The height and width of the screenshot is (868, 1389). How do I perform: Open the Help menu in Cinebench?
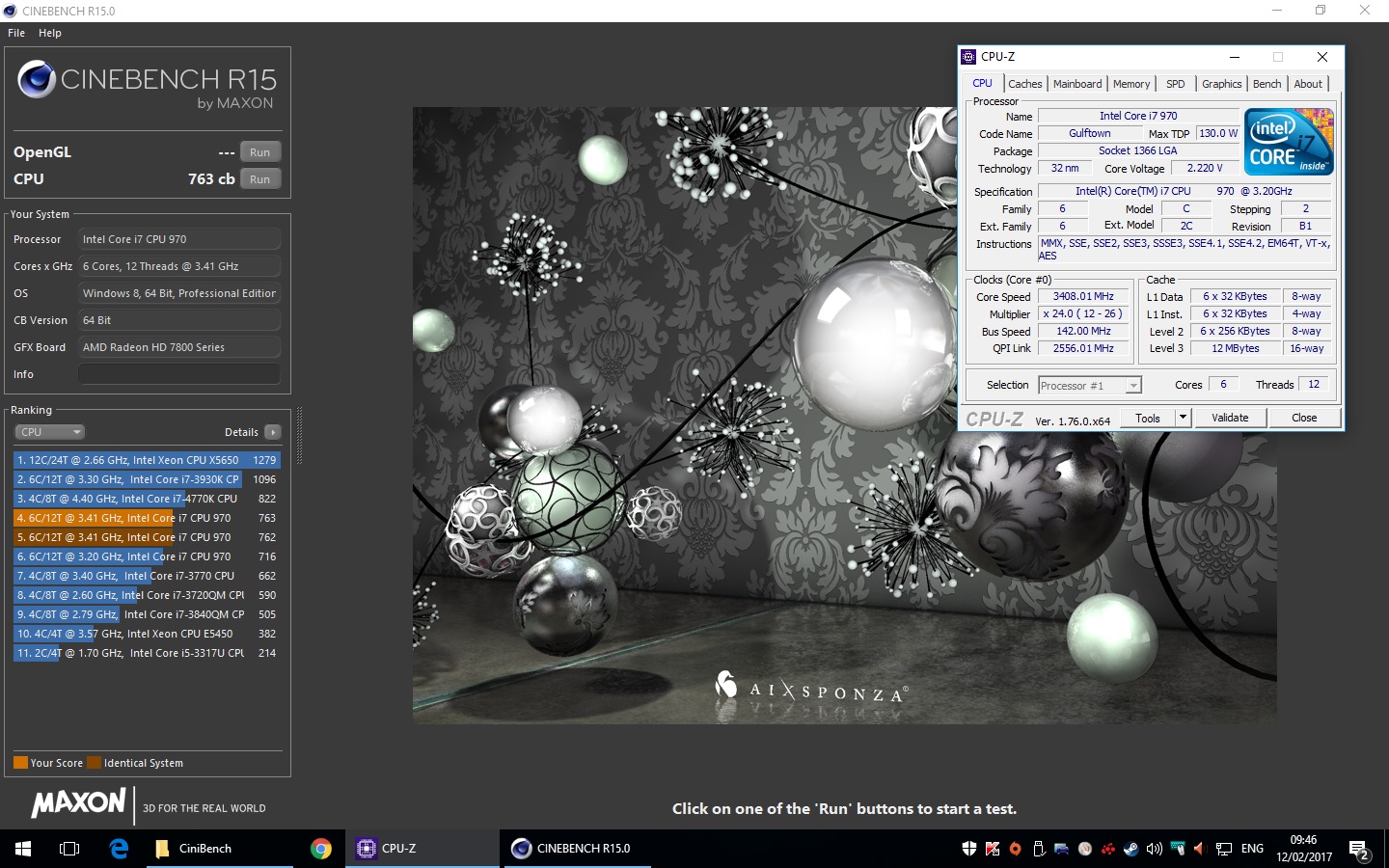(x=50, y=33)
